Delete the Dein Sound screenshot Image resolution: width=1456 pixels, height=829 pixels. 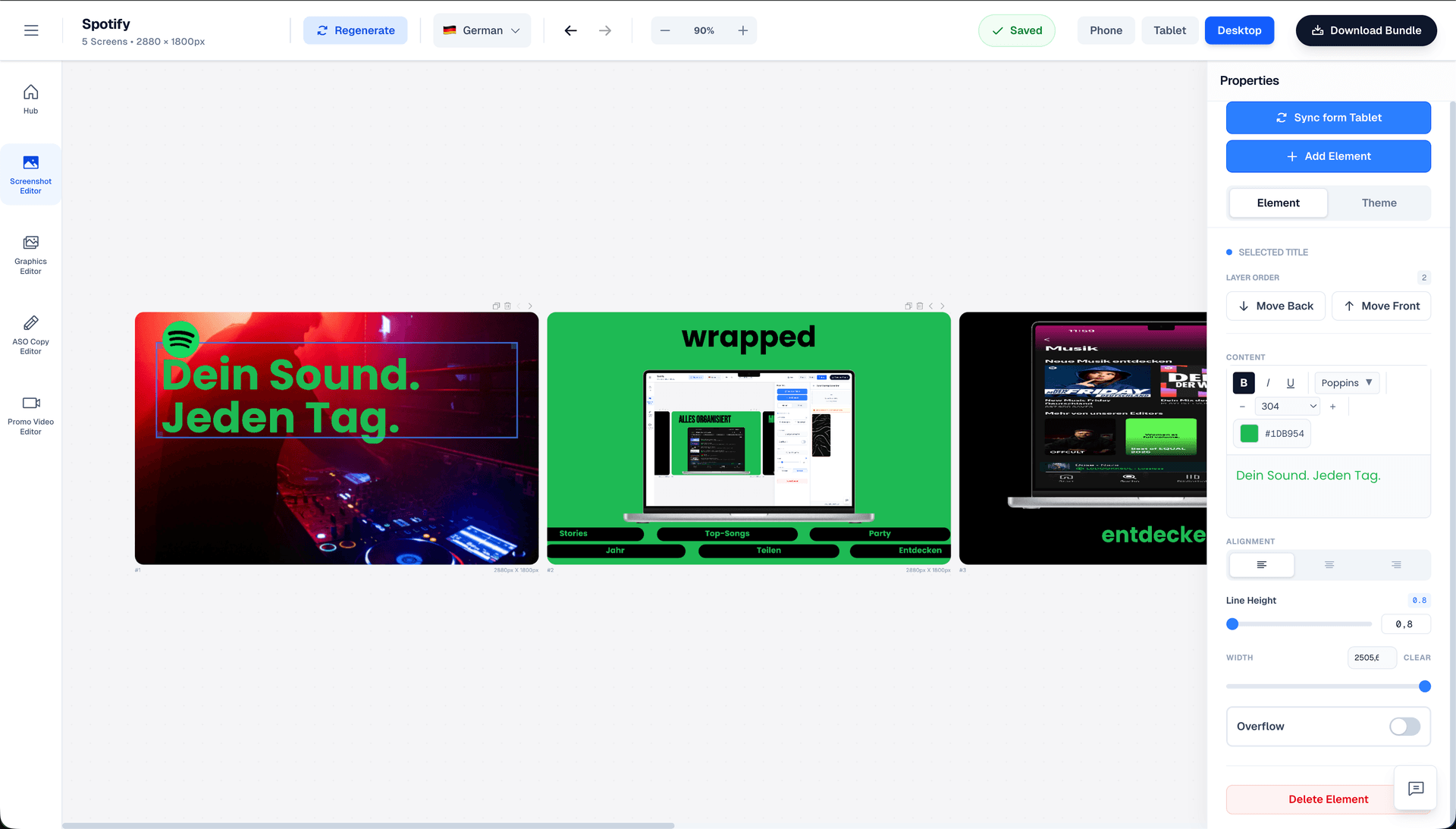point(507,306)
